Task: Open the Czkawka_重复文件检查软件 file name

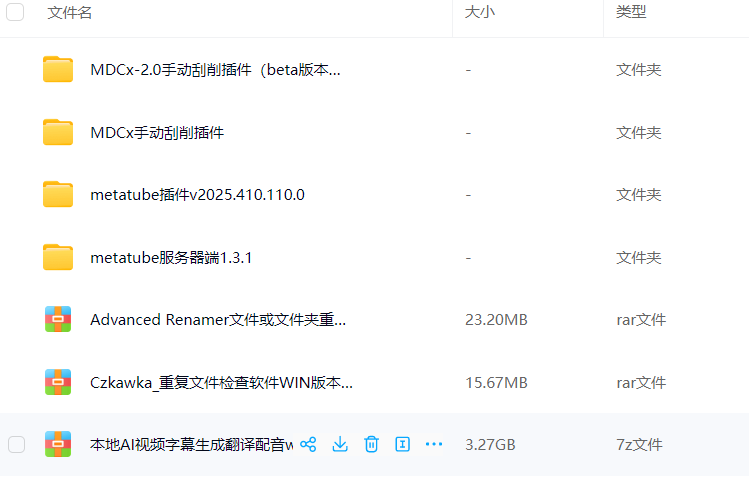Action: pyautogui.click(x=221, y=382)
